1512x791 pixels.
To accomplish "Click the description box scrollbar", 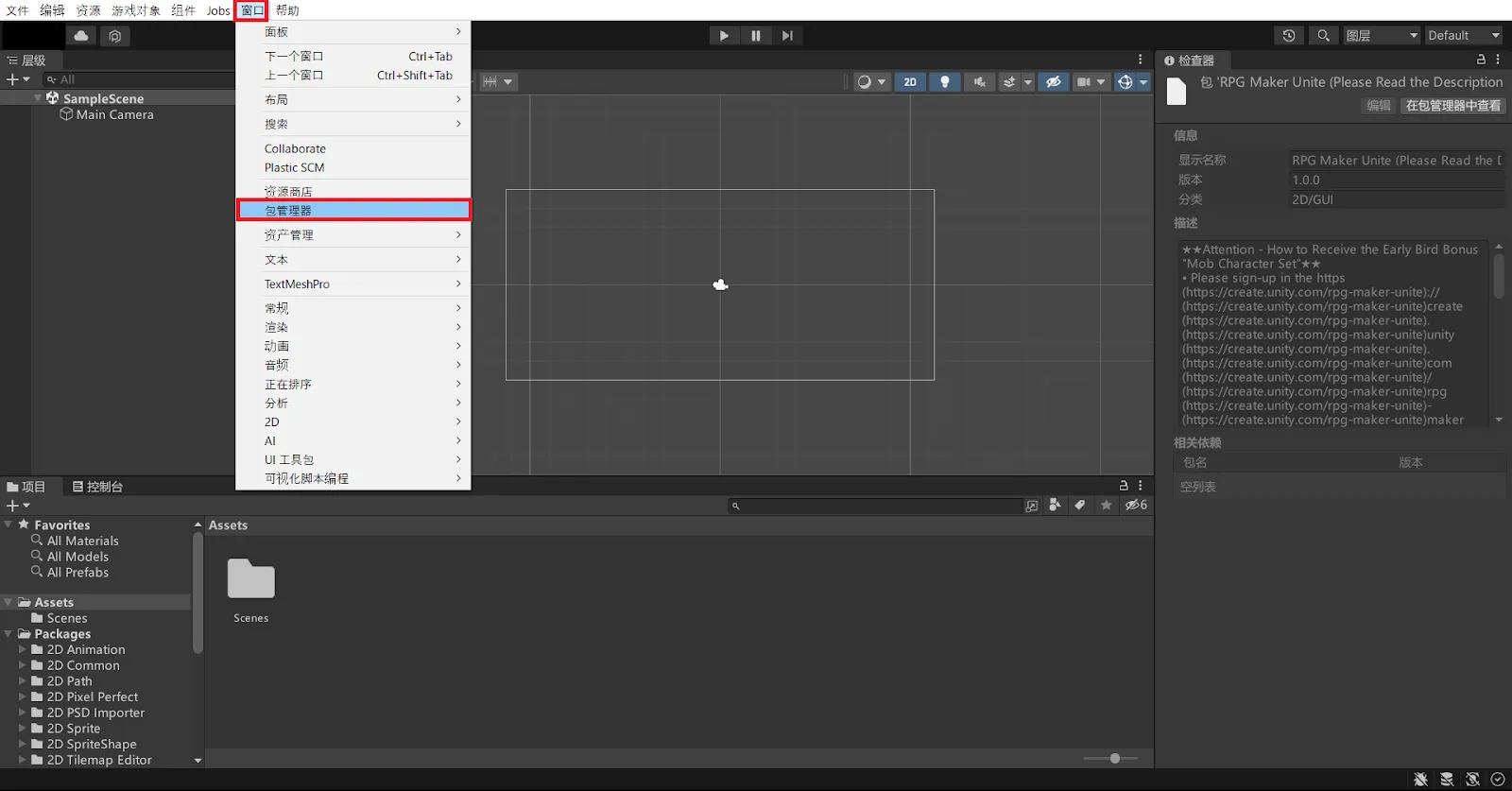I will click(1499, 276).
